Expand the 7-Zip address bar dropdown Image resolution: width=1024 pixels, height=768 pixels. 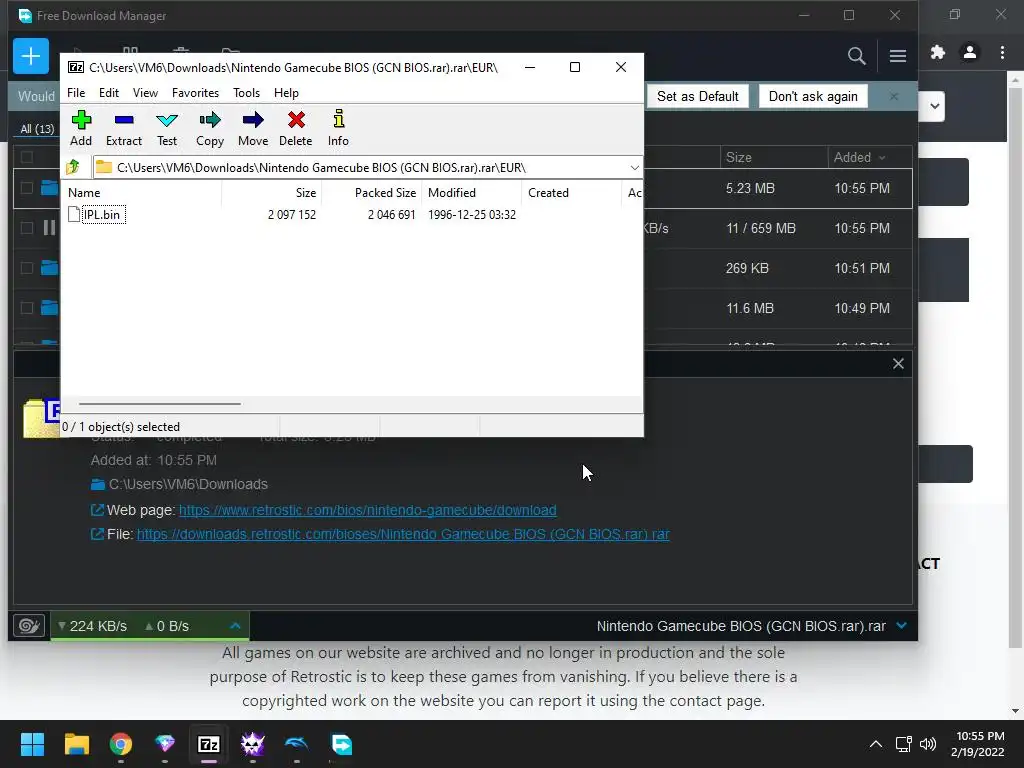pyautogui.click(x=634, y=168)
